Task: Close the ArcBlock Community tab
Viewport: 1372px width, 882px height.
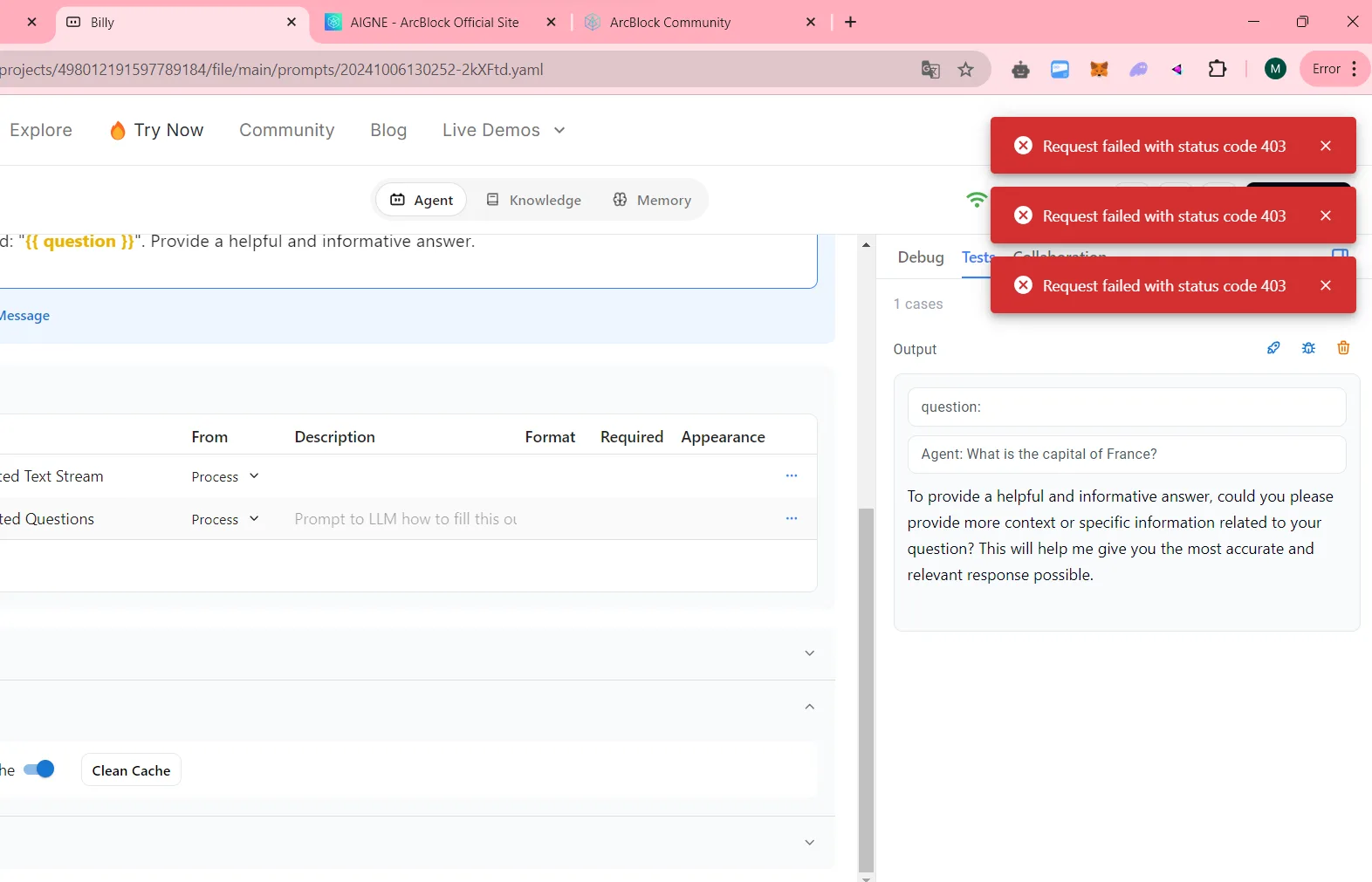Action: 811,22
